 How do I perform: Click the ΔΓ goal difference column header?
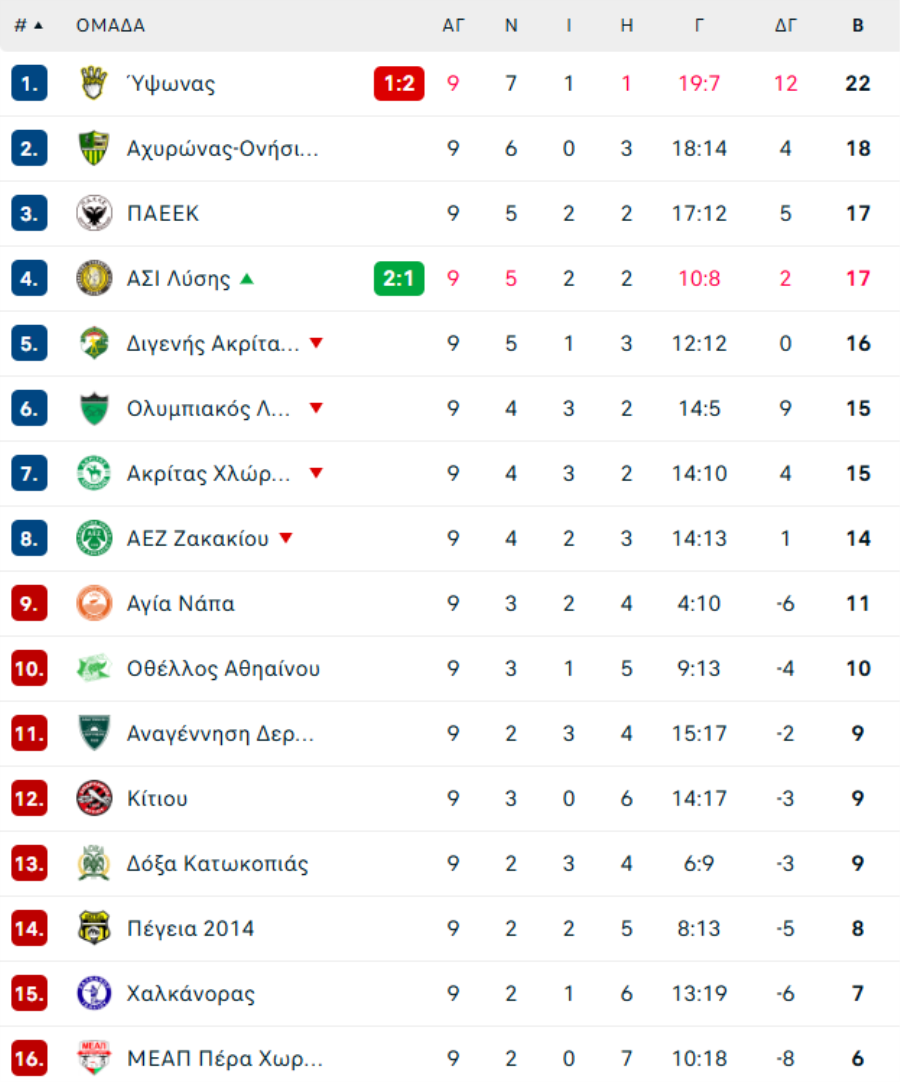(785, 26)
